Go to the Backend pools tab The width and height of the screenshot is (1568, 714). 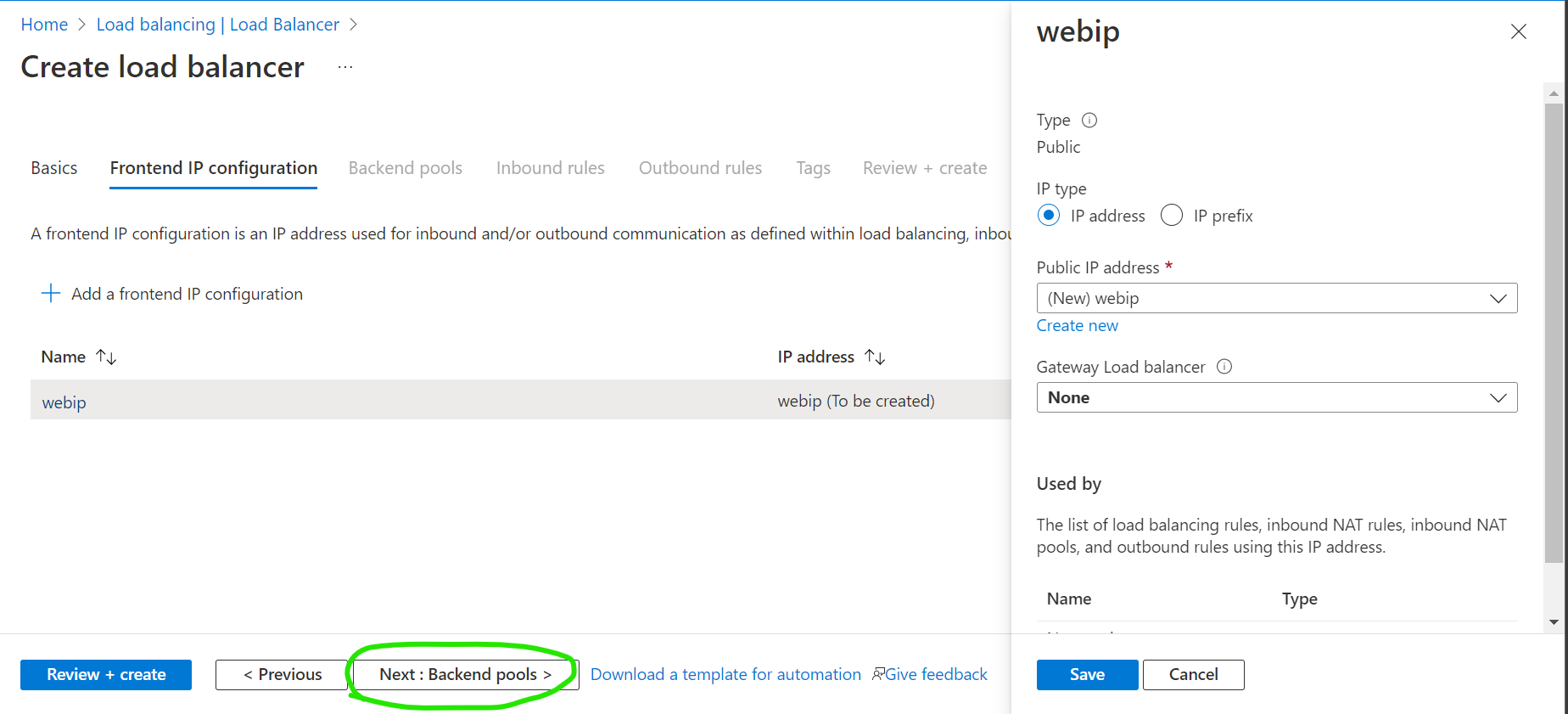[x=406, y=168]
